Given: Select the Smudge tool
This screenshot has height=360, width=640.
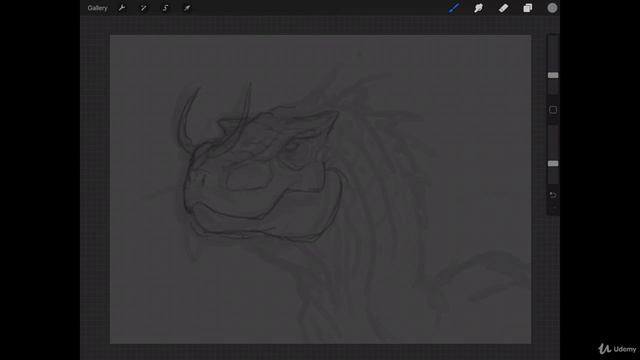Looking at the screenshot, I should pyautogui.click(x=478, y=8).
